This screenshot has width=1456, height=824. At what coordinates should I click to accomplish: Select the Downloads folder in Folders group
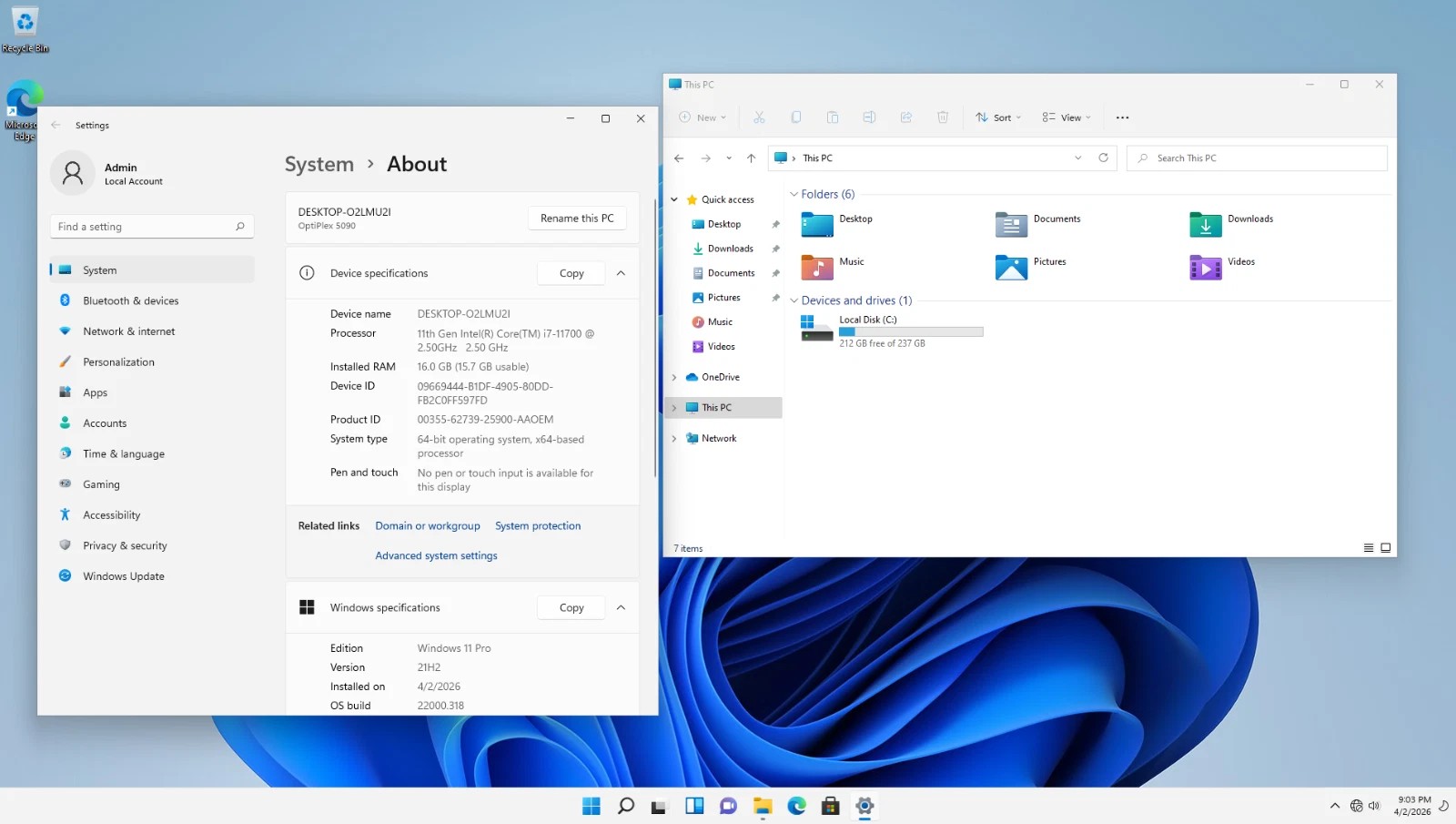click(x=1231, y=224)
